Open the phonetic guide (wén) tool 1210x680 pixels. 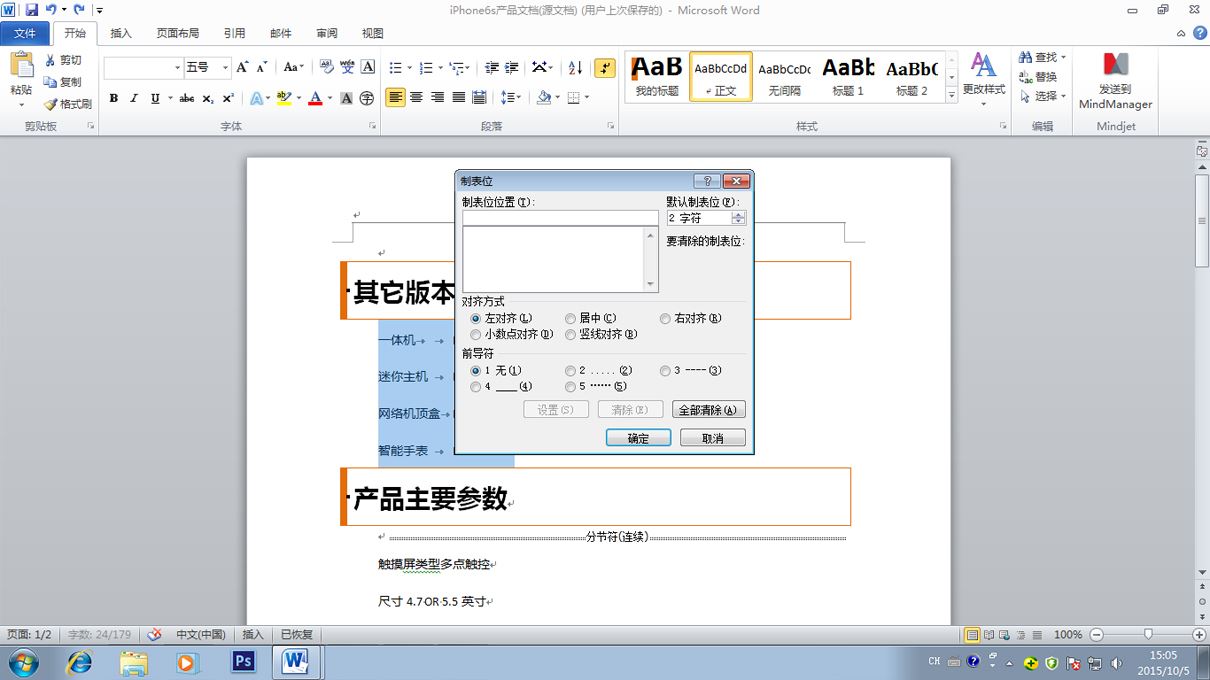pos(347,67)
